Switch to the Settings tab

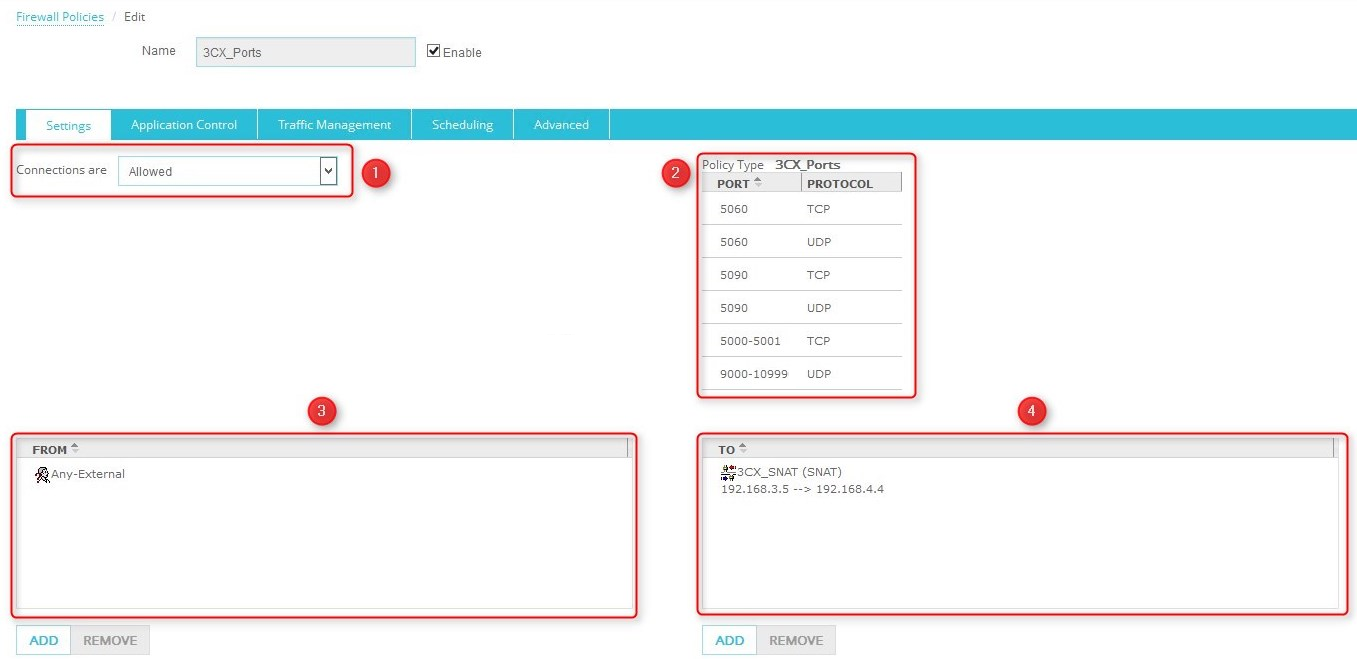coord(68,125)
